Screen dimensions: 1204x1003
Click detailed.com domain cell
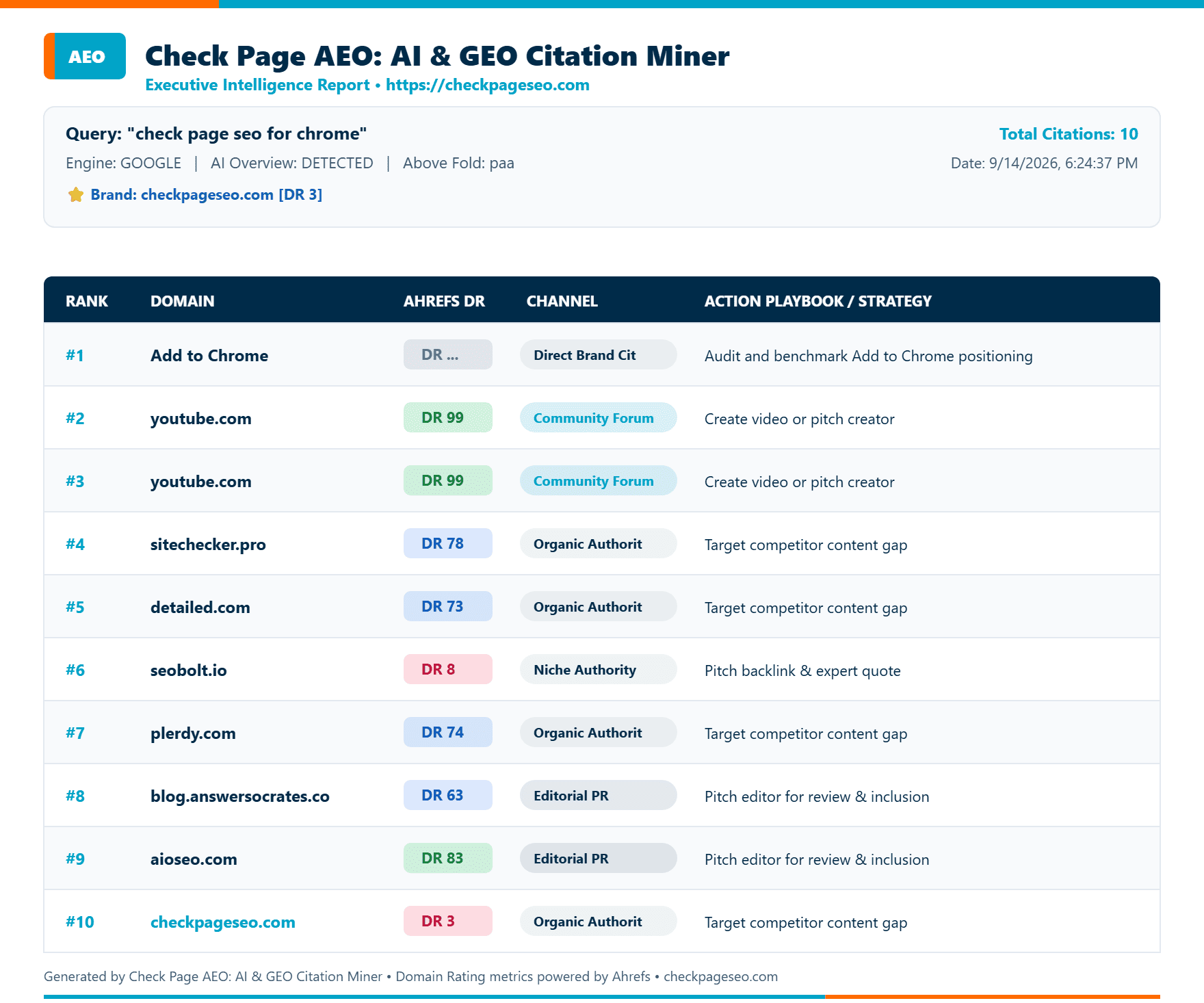[x=200, y=607]
